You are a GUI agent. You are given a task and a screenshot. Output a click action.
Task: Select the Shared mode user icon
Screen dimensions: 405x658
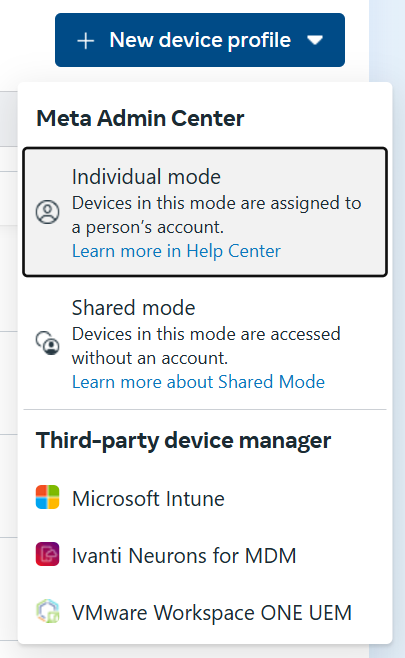[47, 343]
